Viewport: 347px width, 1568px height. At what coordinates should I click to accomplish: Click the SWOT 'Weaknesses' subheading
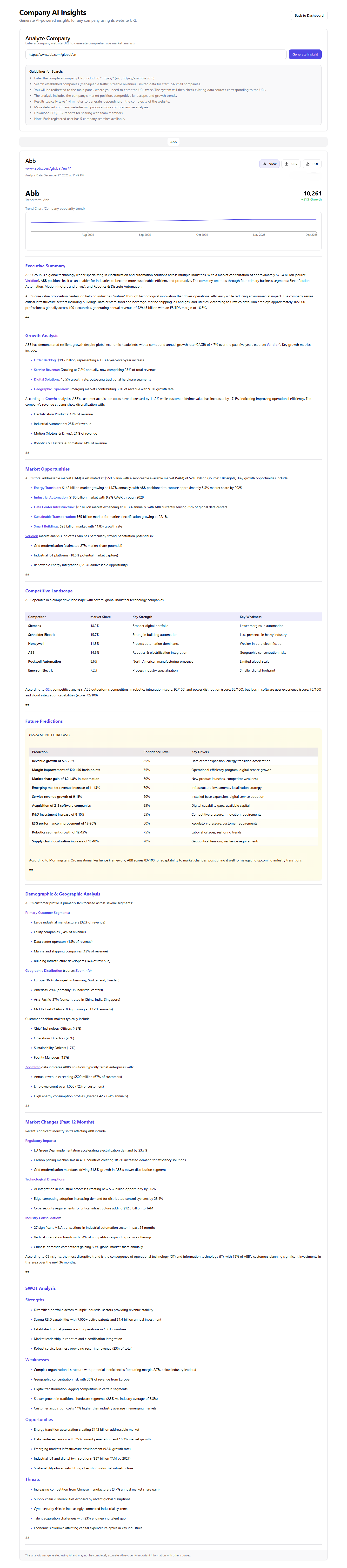37,1359
